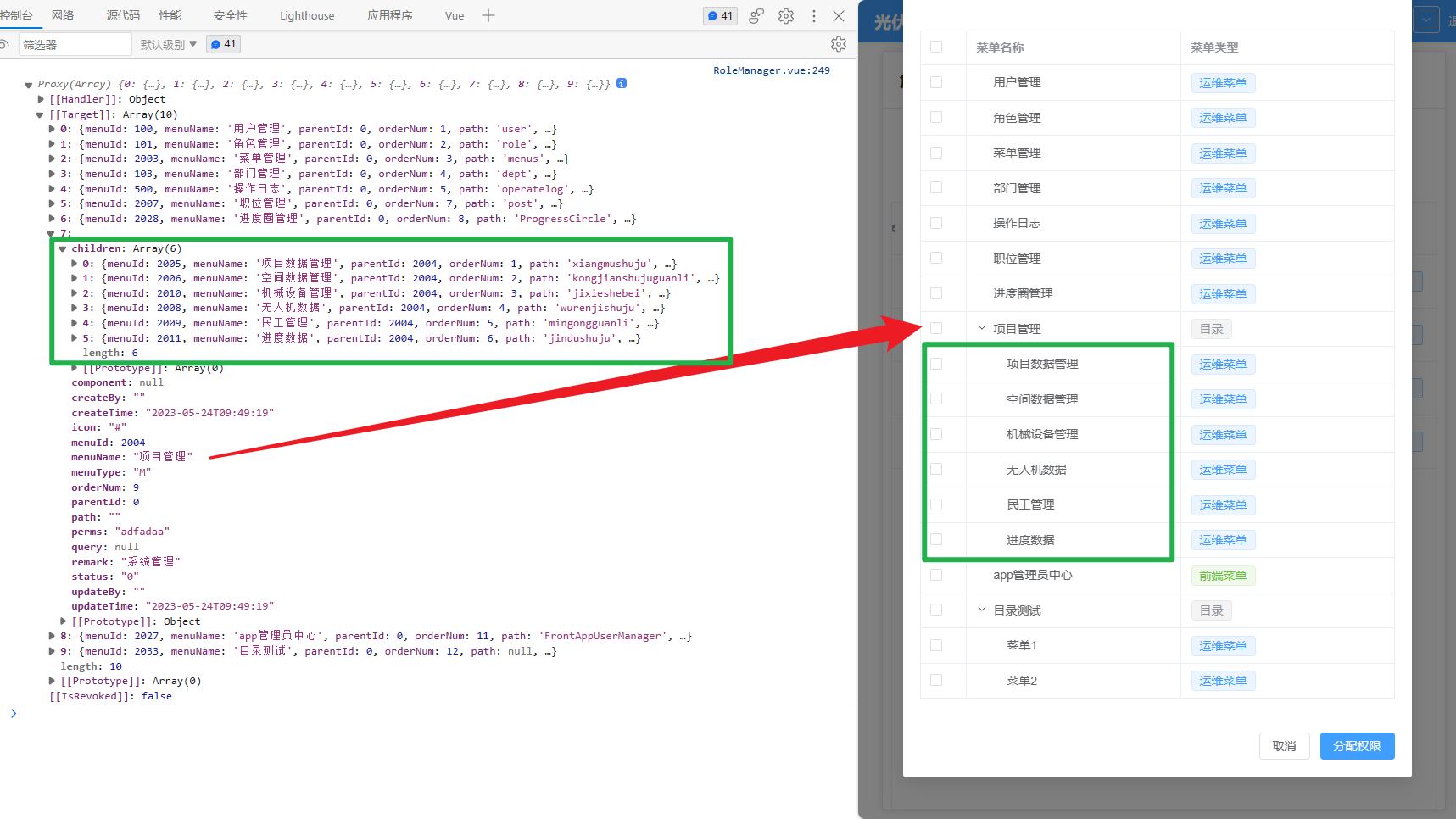Collapse the 项目管理 tree row
This screenshot has width=1456, height=819.
pos(982,328)
